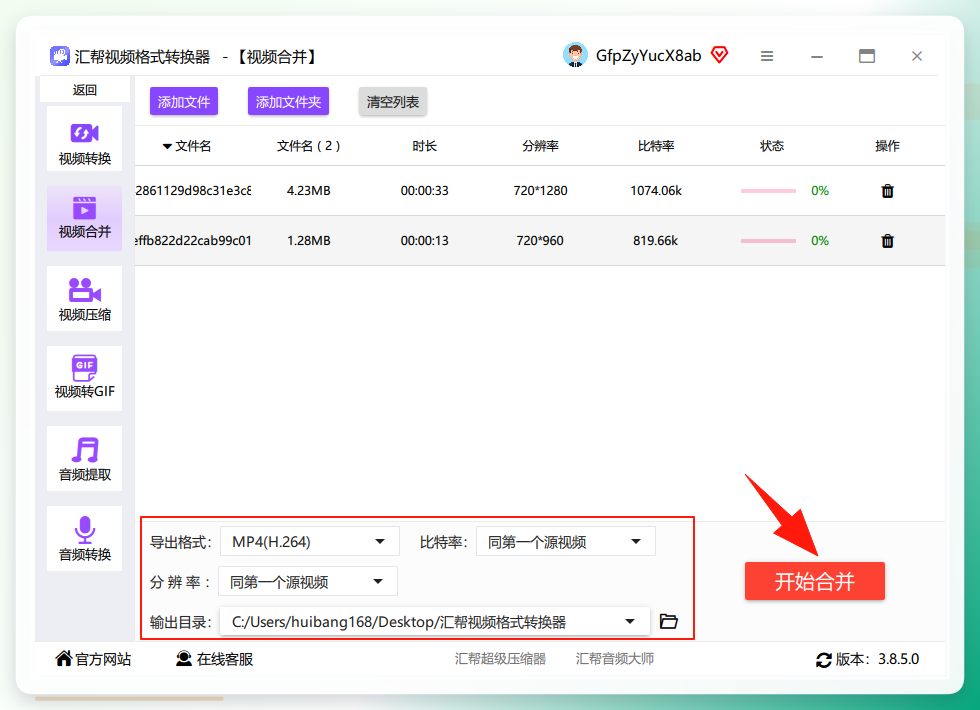
Task: Click version text 3.8.5.0
Action: 898,659
